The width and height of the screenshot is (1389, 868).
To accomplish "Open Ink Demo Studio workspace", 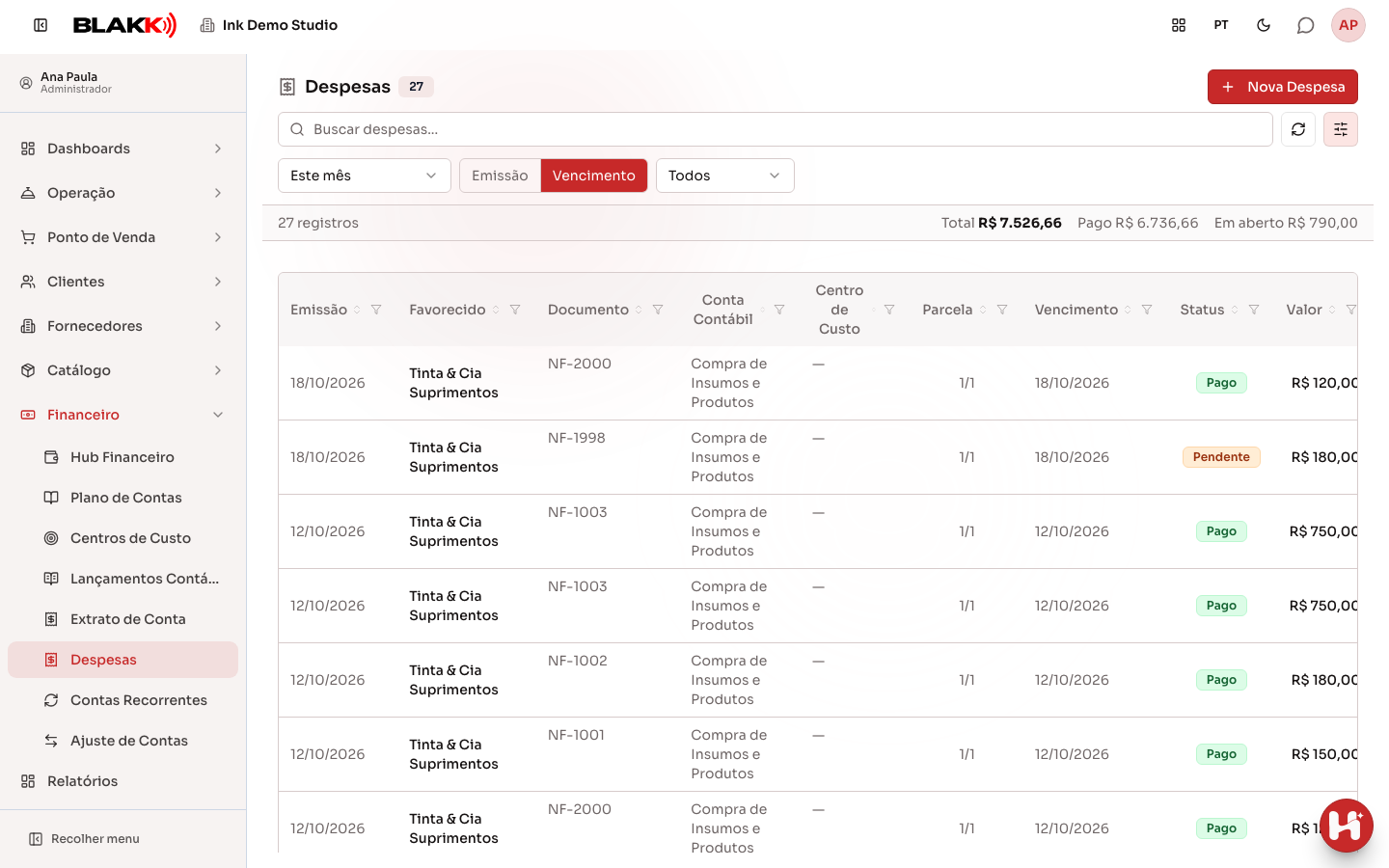I will 268,25.
